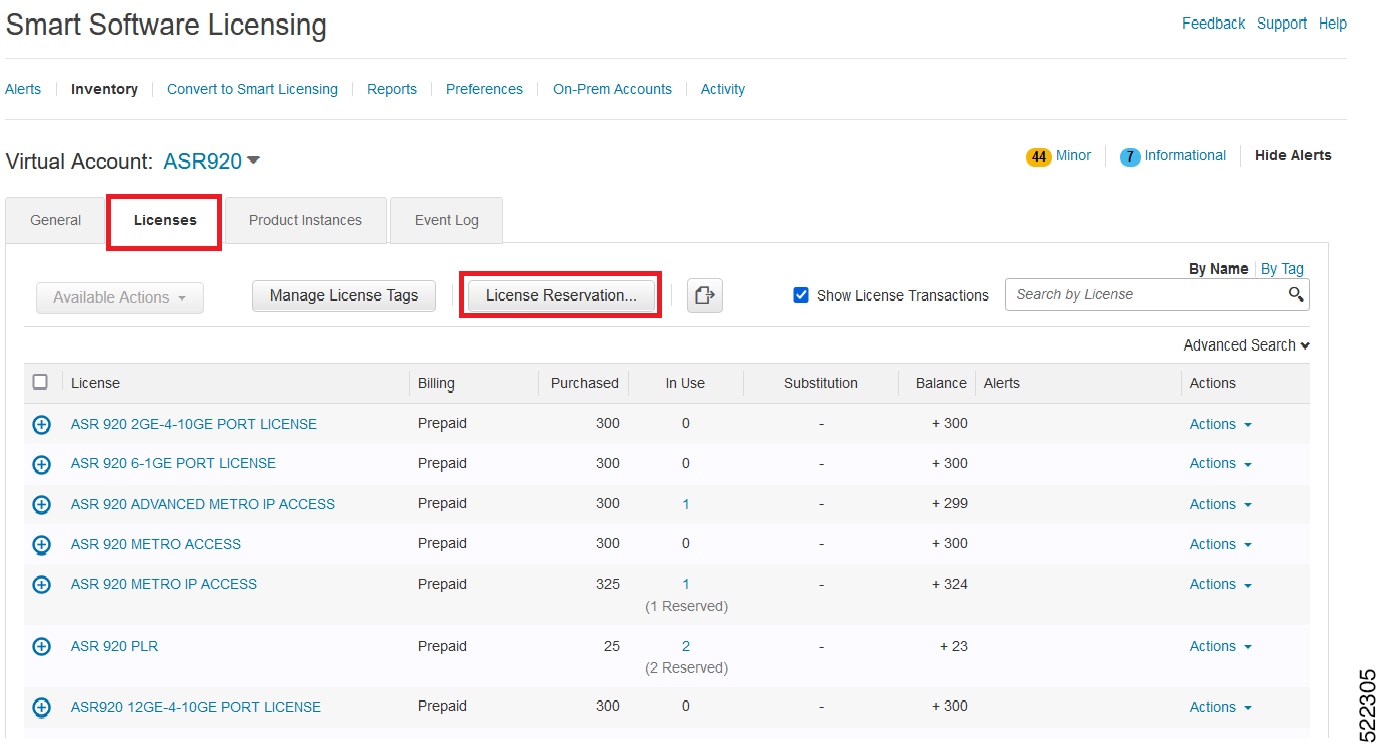Open Convert to Smart Licensing
1378x746 pixels.
point(252,89)
